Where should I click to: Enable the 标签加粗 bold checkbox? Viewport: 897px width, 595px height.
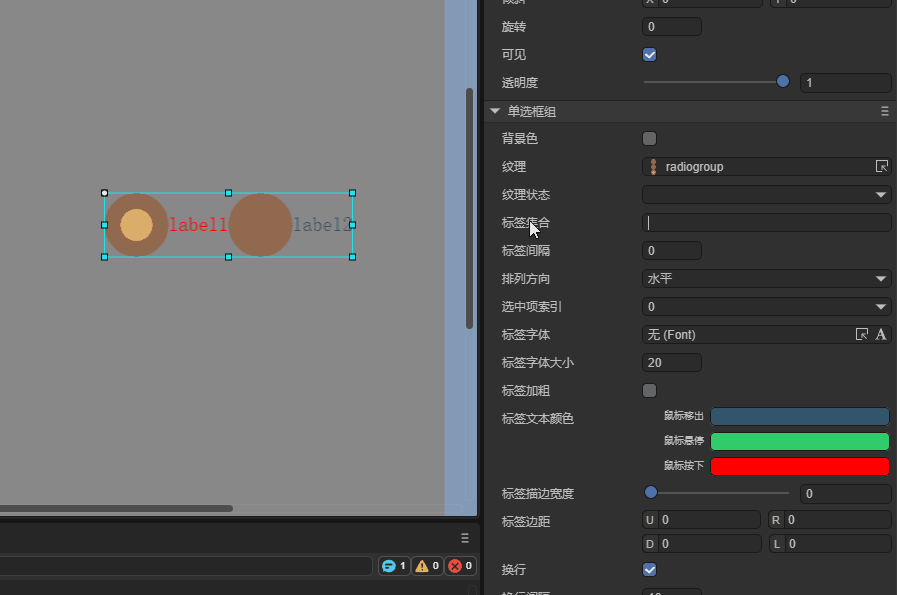(x=650, y=390)
